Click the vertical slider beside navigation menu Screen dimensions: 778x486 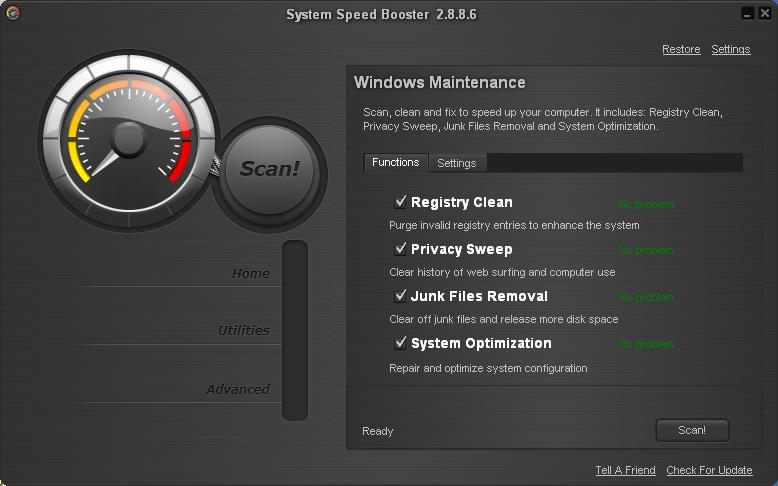295,331
